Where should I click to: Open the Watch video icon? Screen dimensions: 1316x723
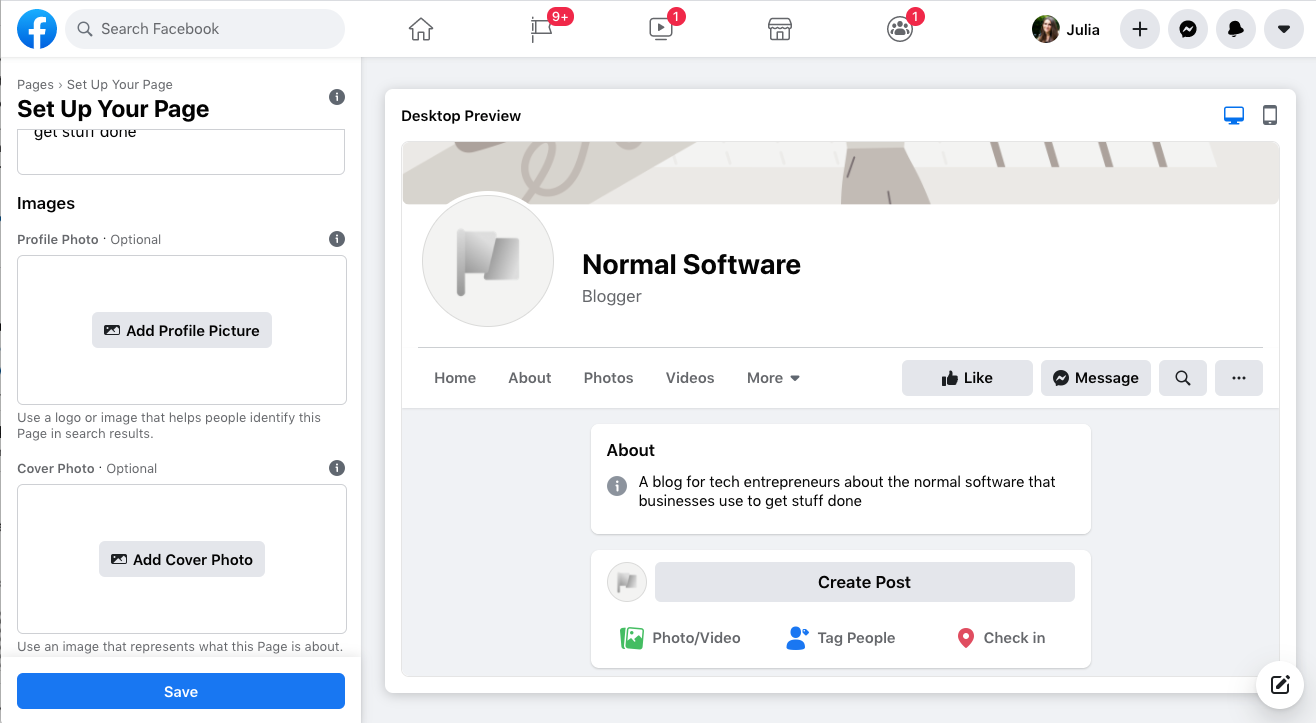pyautogui.click(x=661, y=30)
